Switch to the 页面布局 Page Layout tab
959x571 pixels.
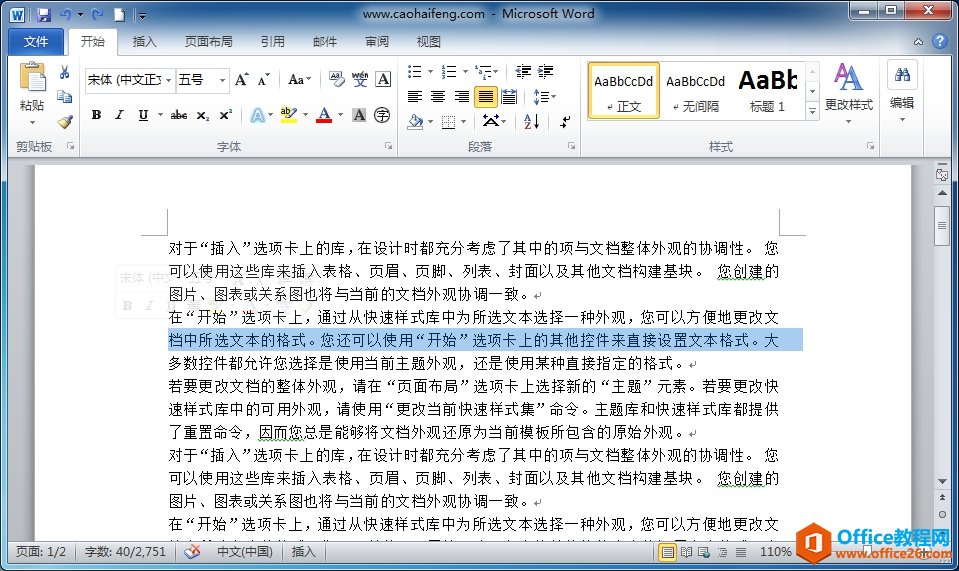(x=209, y=42)
